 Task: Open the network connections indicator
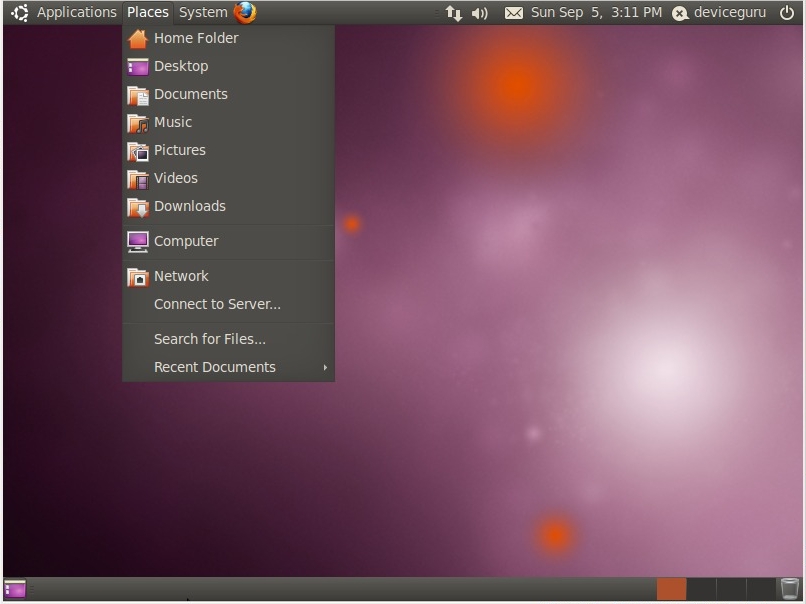coord(454,13)
